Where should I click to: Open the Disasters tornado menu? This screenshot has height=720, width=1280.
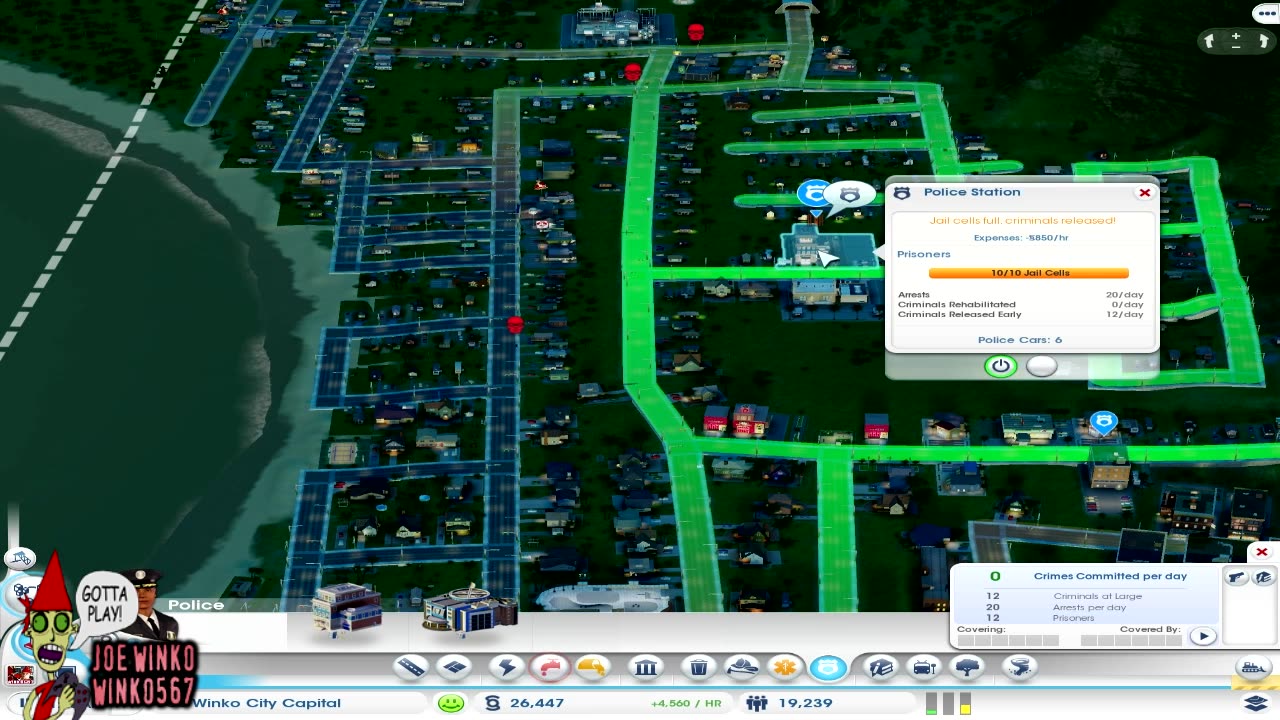click(x=1019, y=667)
